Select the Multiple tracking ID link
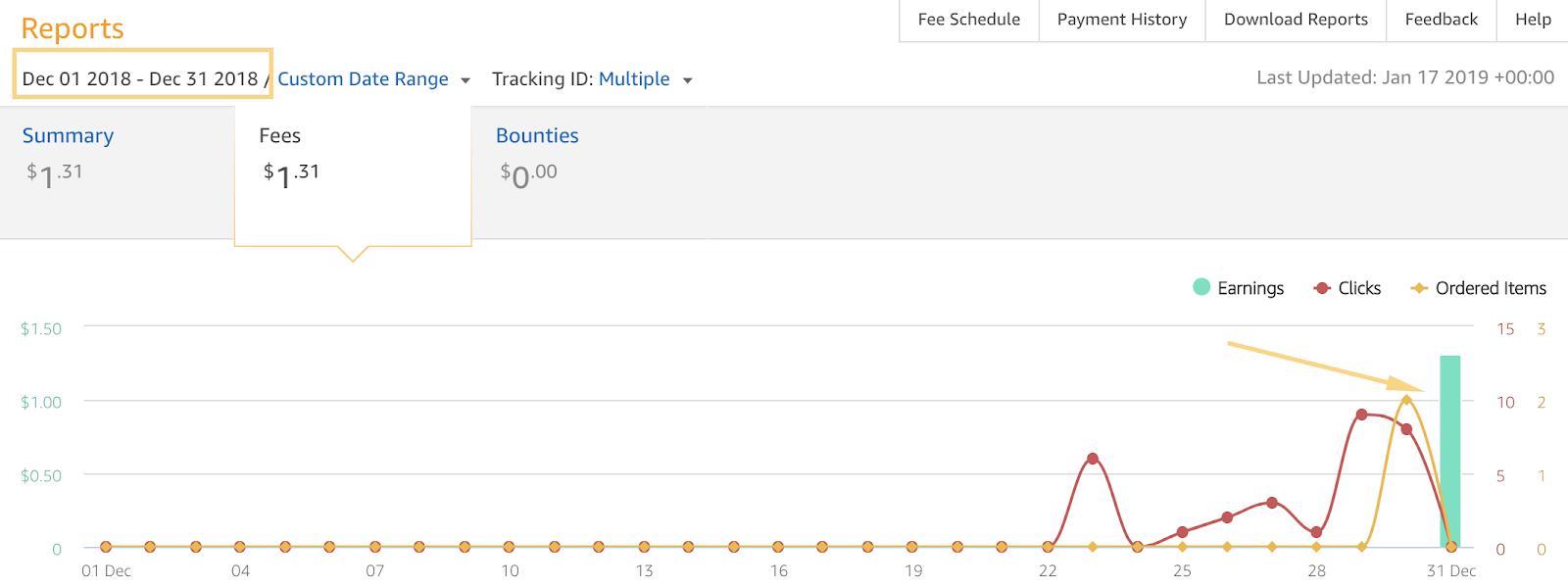 634,78
